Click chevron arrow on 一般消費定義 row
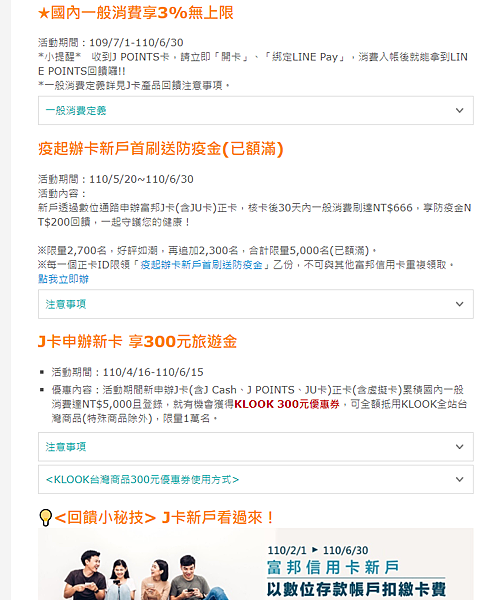 (x=460, y=111)
